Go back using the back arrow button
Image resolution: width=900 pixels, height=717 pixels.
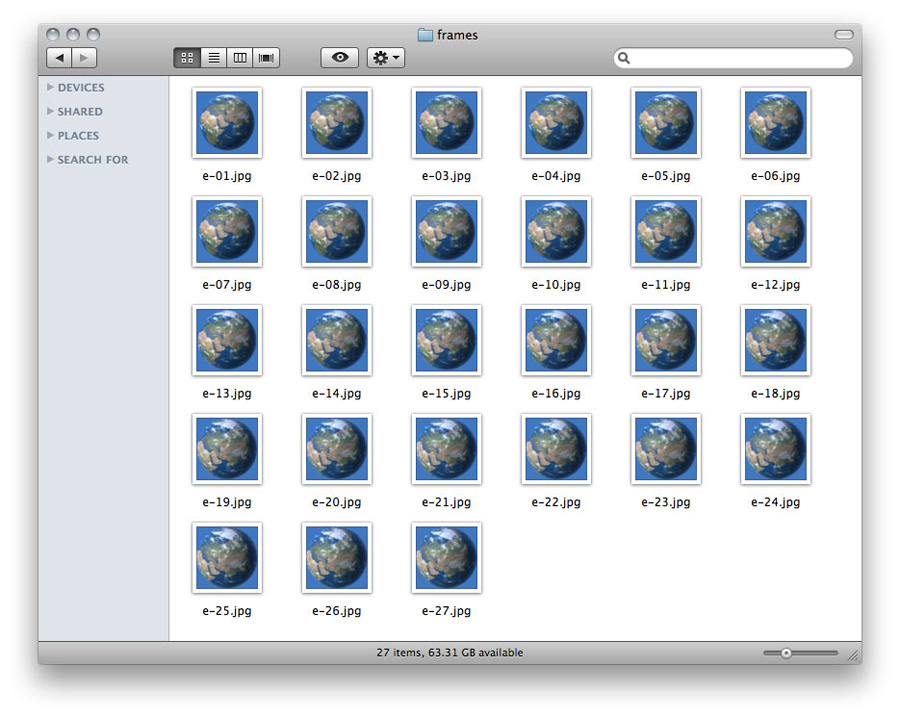59,58
